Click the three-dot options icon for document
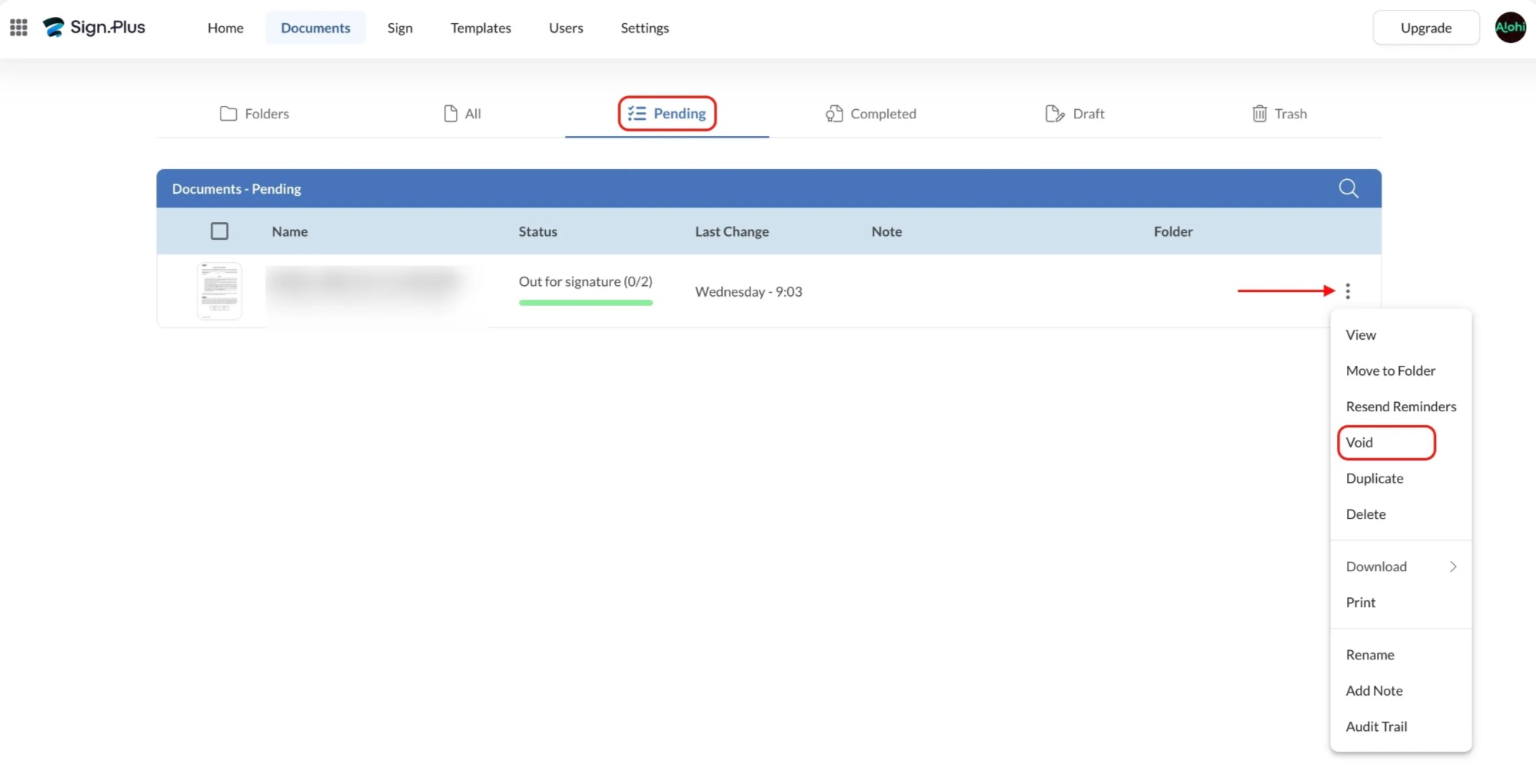 (1347, 291)
